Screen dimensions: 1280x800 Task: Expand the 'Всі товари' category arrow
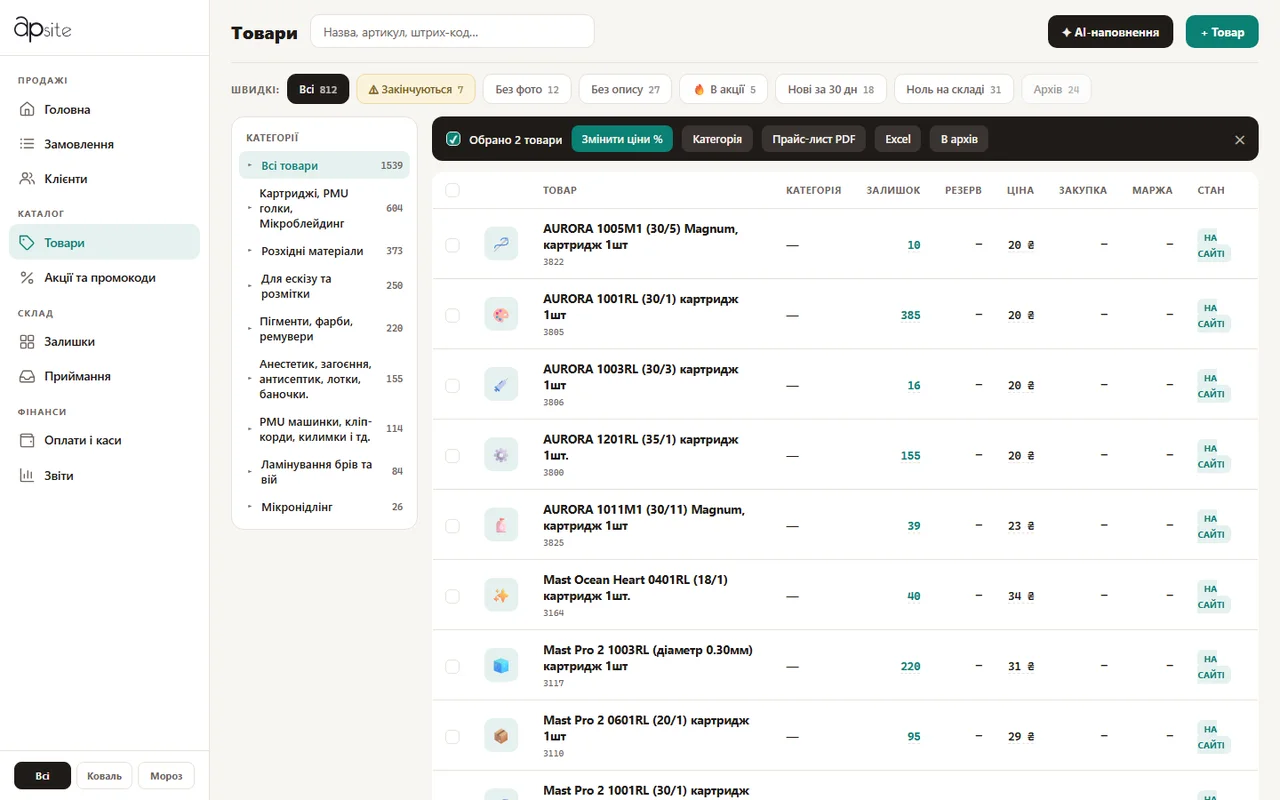point(250,165)
